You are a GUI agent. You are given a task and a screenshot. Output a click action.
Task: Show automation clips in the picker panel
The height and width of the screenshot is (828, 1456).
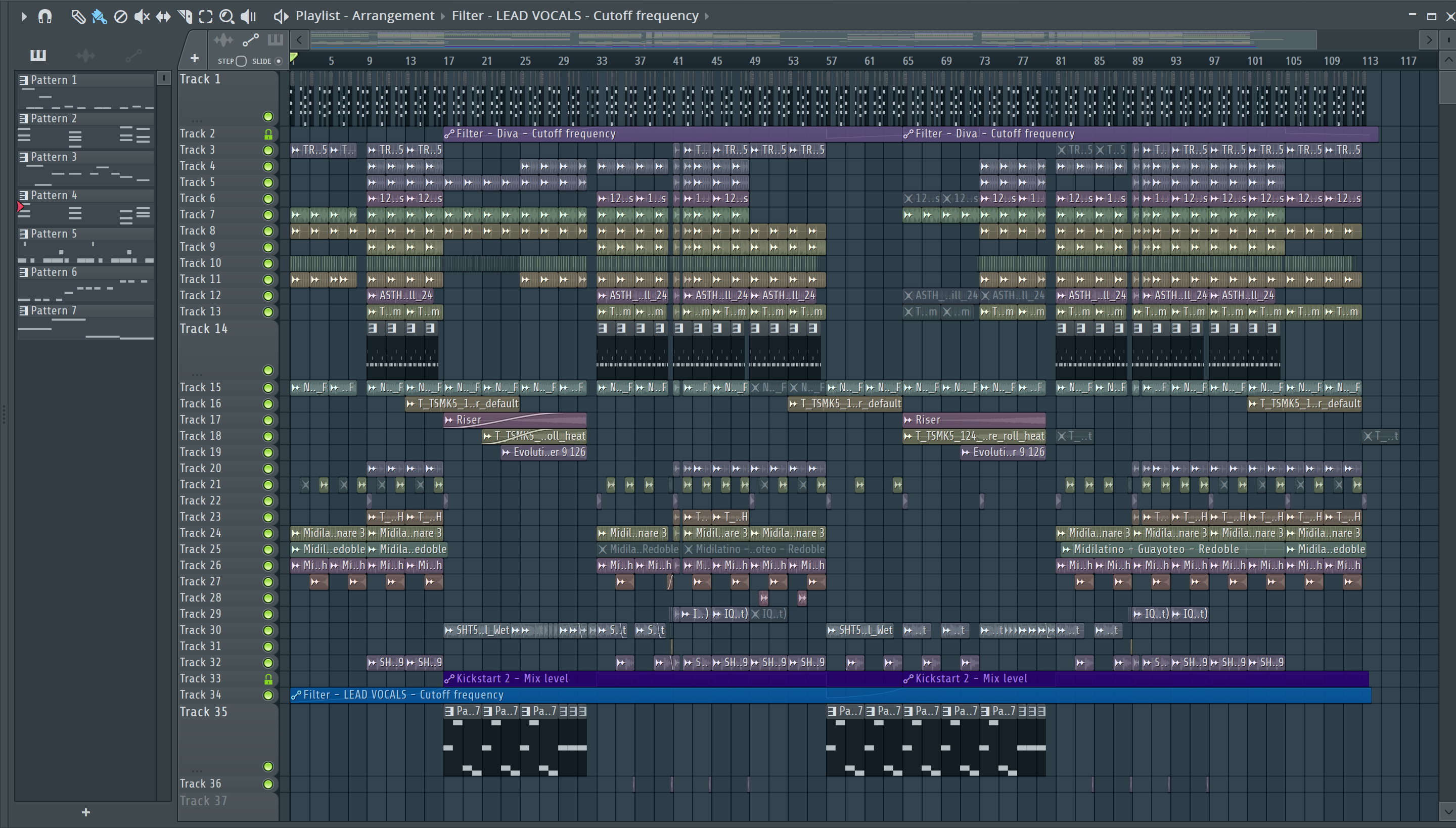pyautogui.click(x=133, y=55)
